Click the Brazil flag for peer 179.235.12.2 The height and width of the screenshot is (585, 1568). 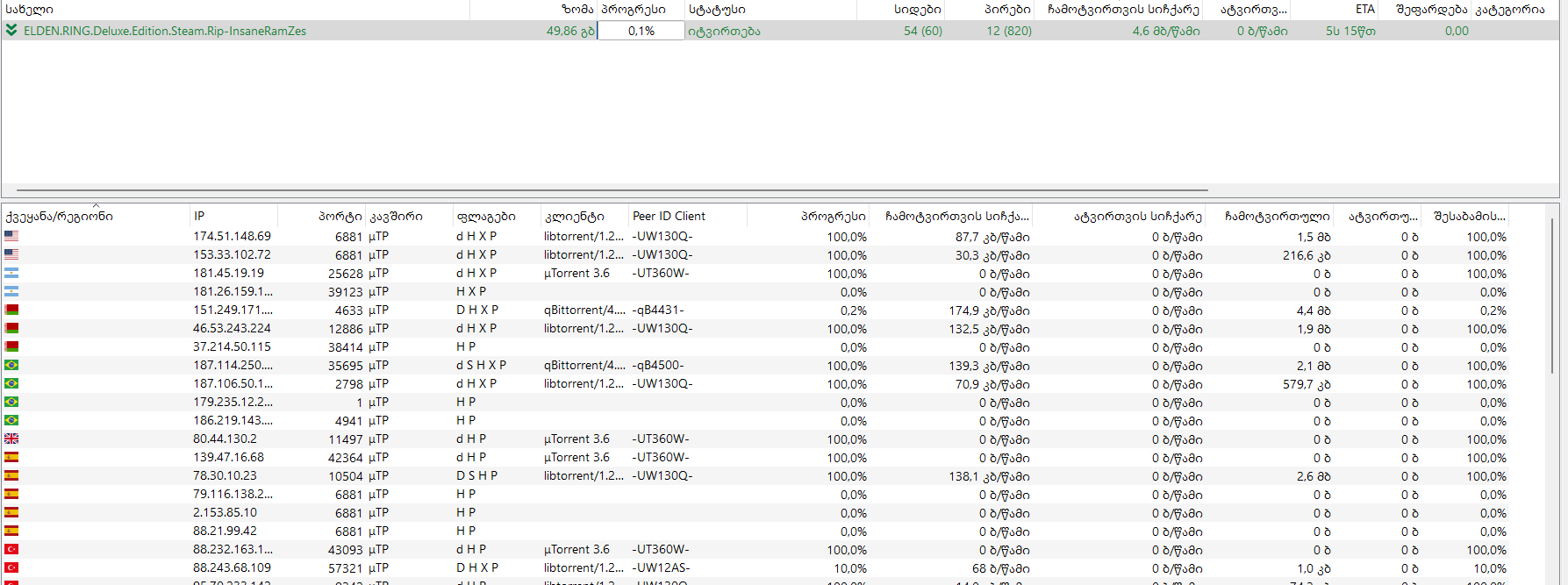click(x=11, y=402)
